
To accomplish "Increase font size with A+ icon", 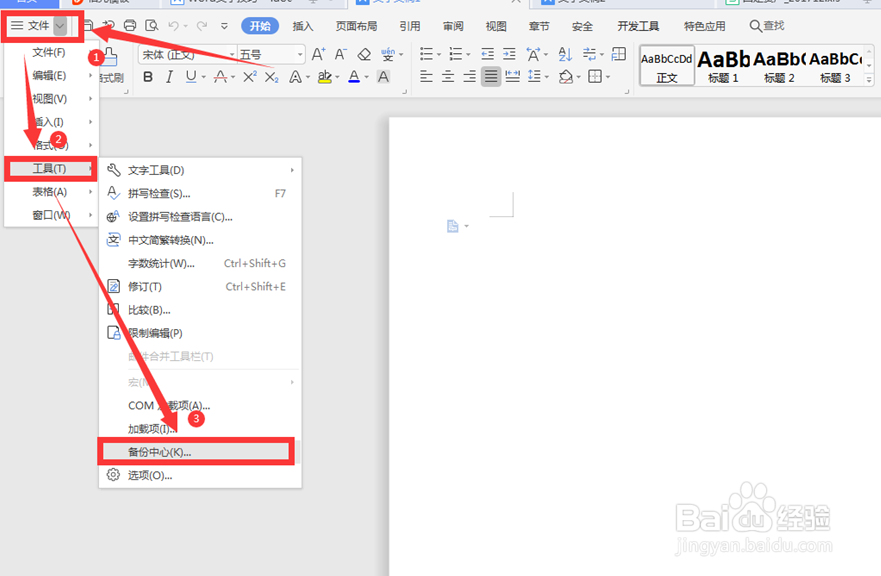I will pos(318,55).
